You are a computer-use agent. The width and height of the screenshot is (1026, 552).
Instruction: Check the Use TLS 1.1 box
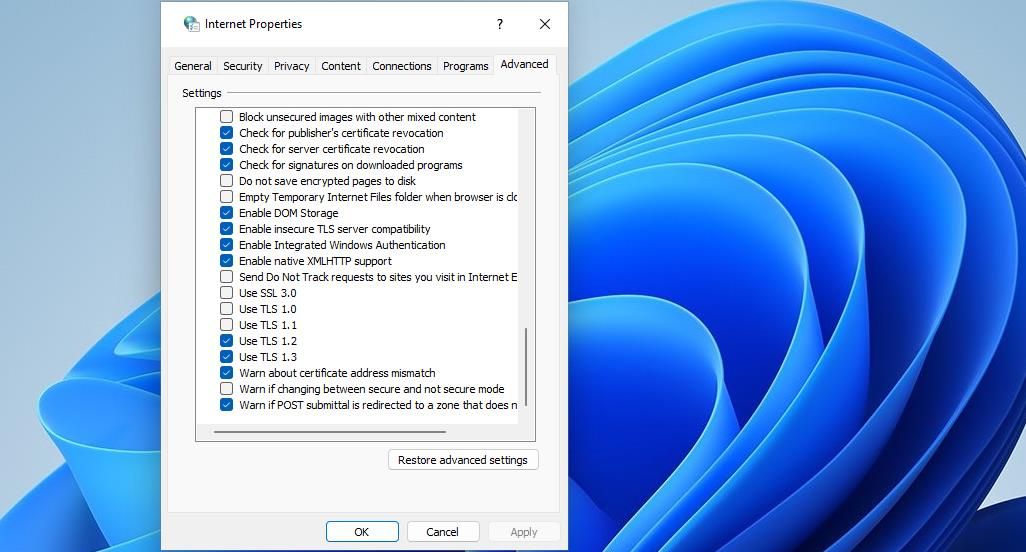pyautogui.click(x=227, y=325)
